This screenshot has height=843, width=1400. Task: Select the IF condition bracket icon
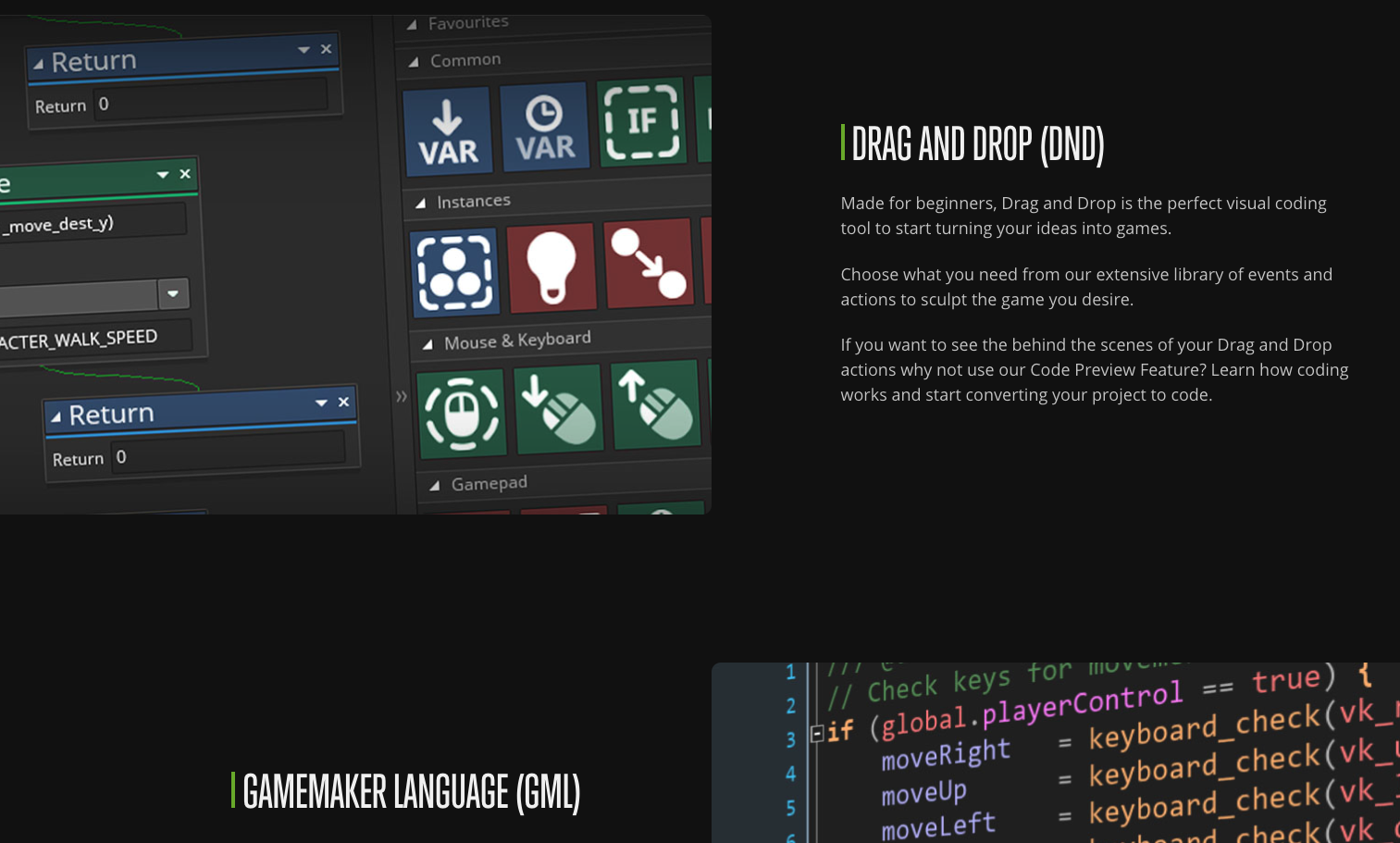pyautogui.click(x=642, y=121)
